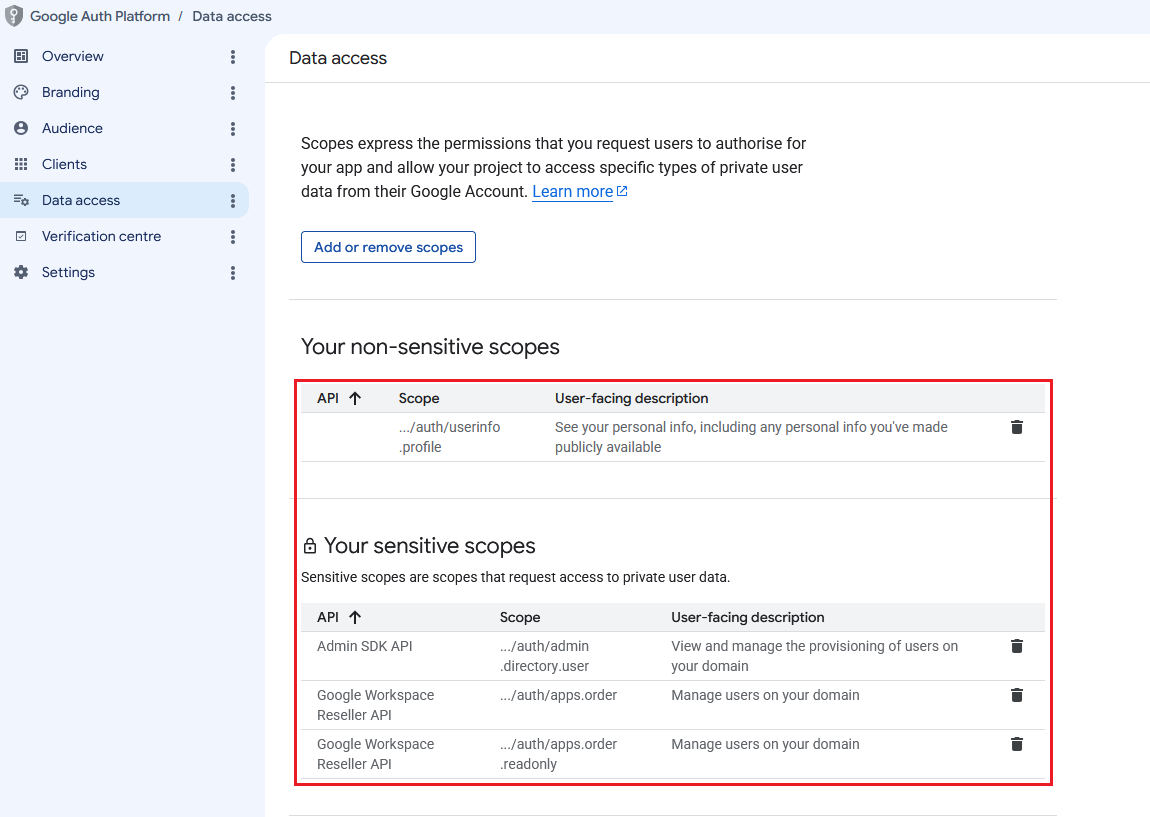1150x817 pixels.
Task: Go to Verification centre in the sidebar
Action: (x=101, y=236)
